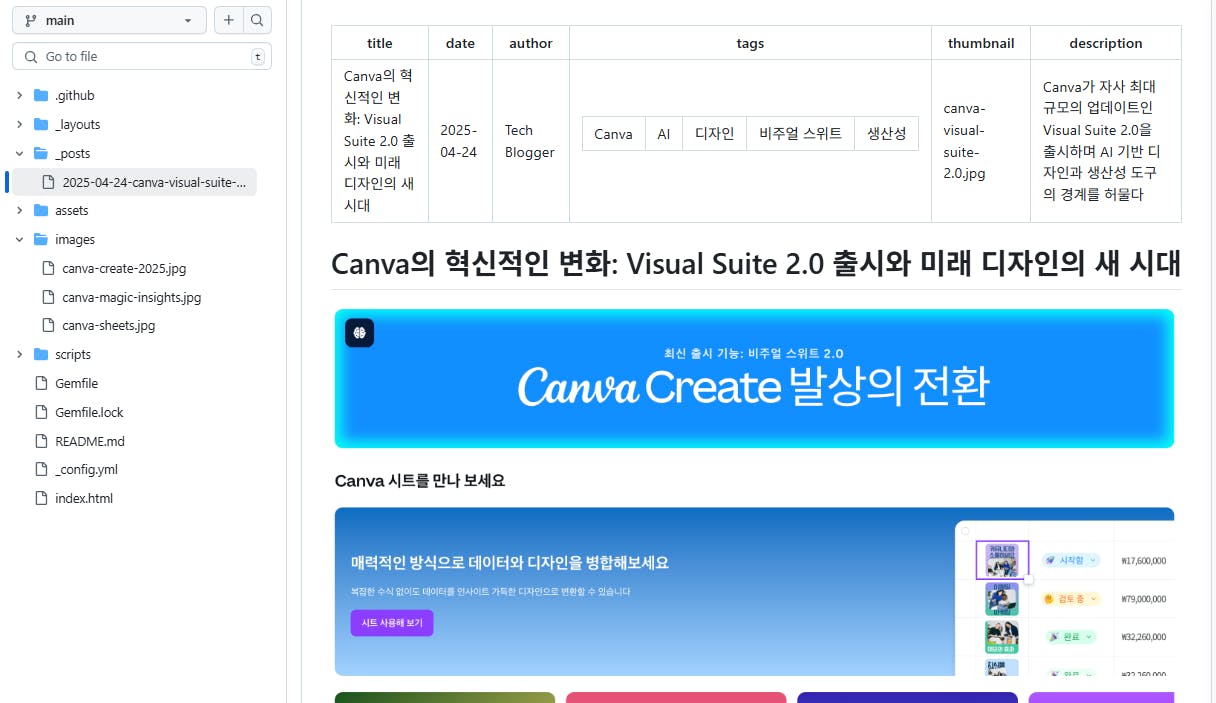Open the main branch dropdown
Viewport: 1216px width, 703px height.
pyautogui.click(x=109, y=20)
